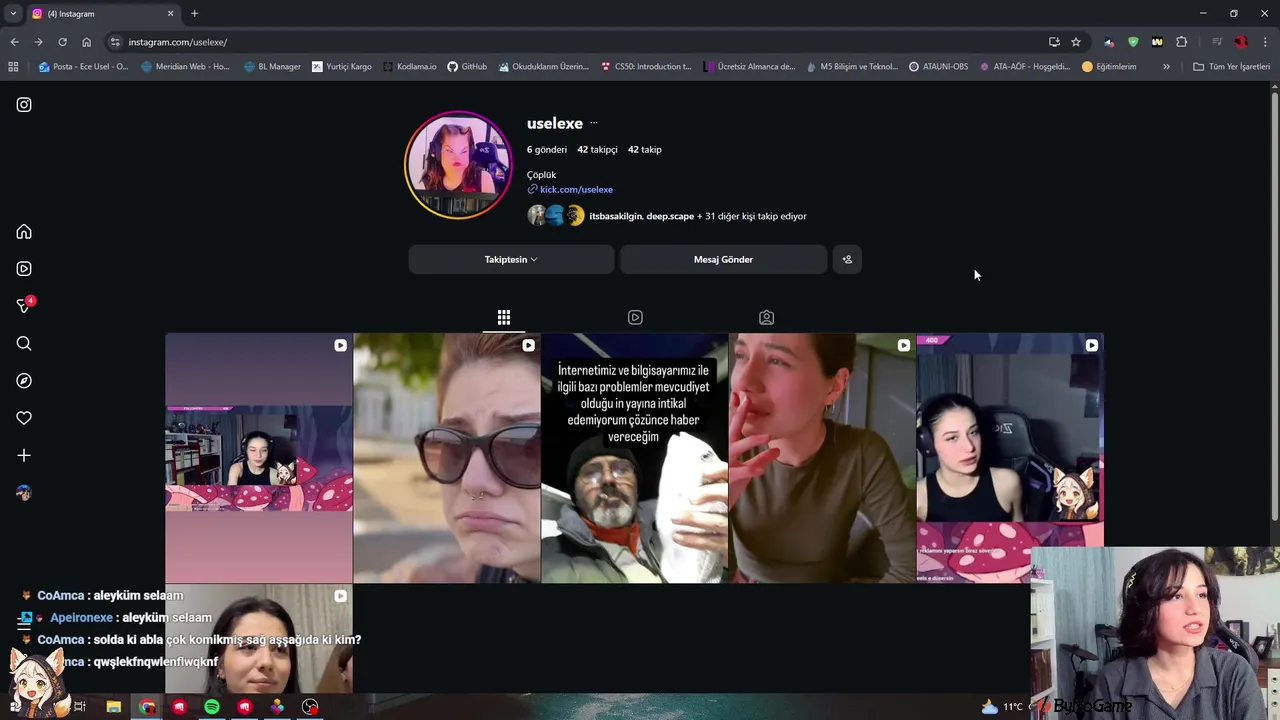Open File Explorer from the taskbar
Viewport: 1280px width, 720px height.
pyautogui.click(x=114, y=707)
